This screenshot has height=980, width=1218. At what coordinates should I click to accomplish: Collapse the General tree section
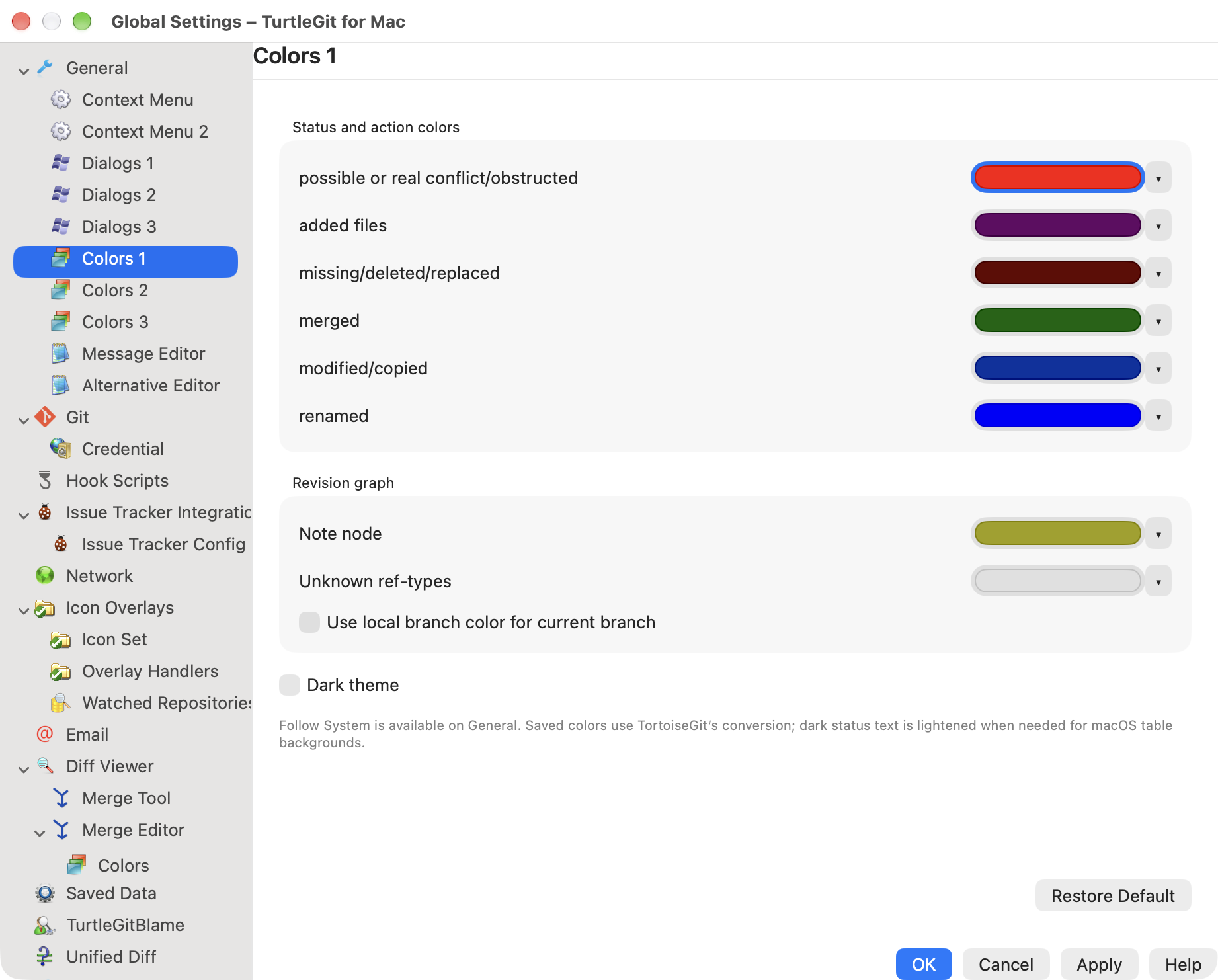[x=24, y=70]
